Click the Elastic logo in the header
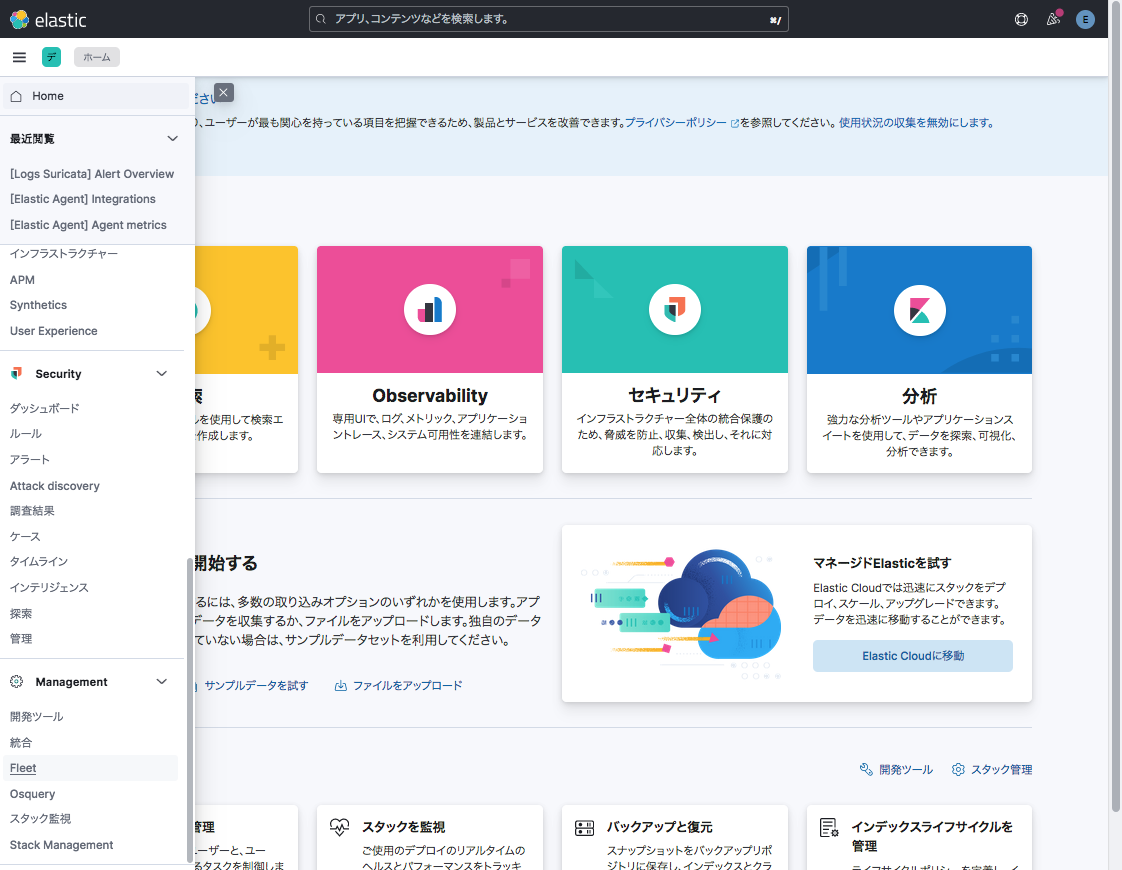1122x870 pixels. (x=48, y=19)
